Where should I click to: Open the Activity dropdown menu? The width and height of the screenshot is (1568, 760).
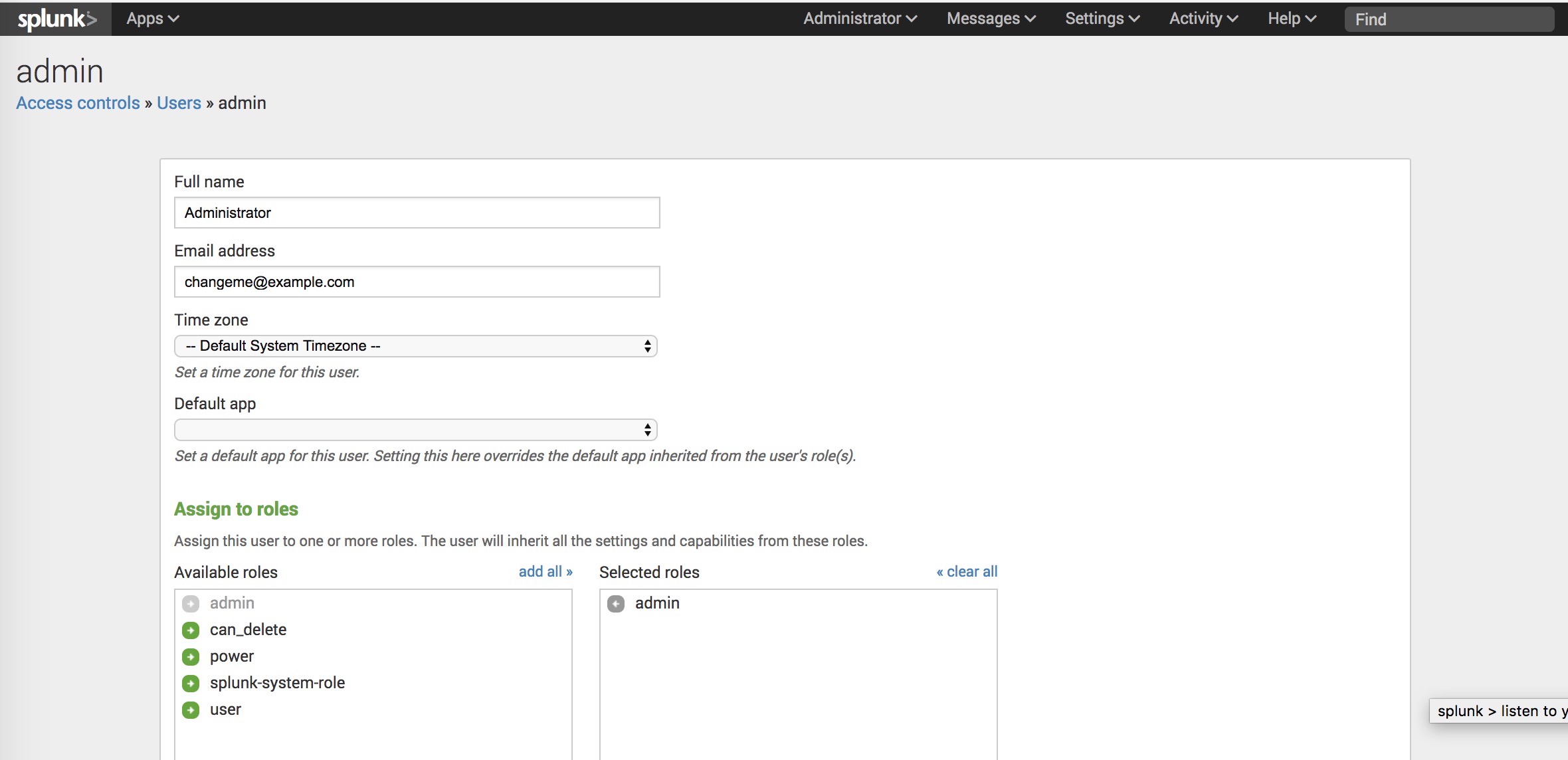(x=1201, y=18)
